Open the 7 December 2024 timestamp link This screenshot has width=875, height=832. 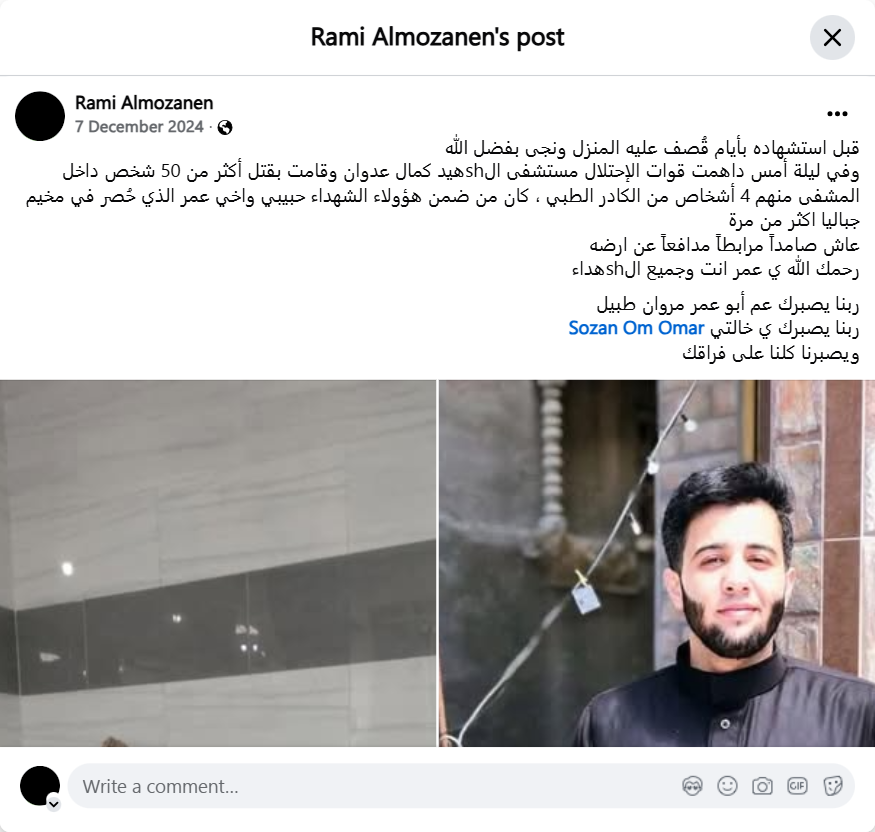tap(139, 127)
